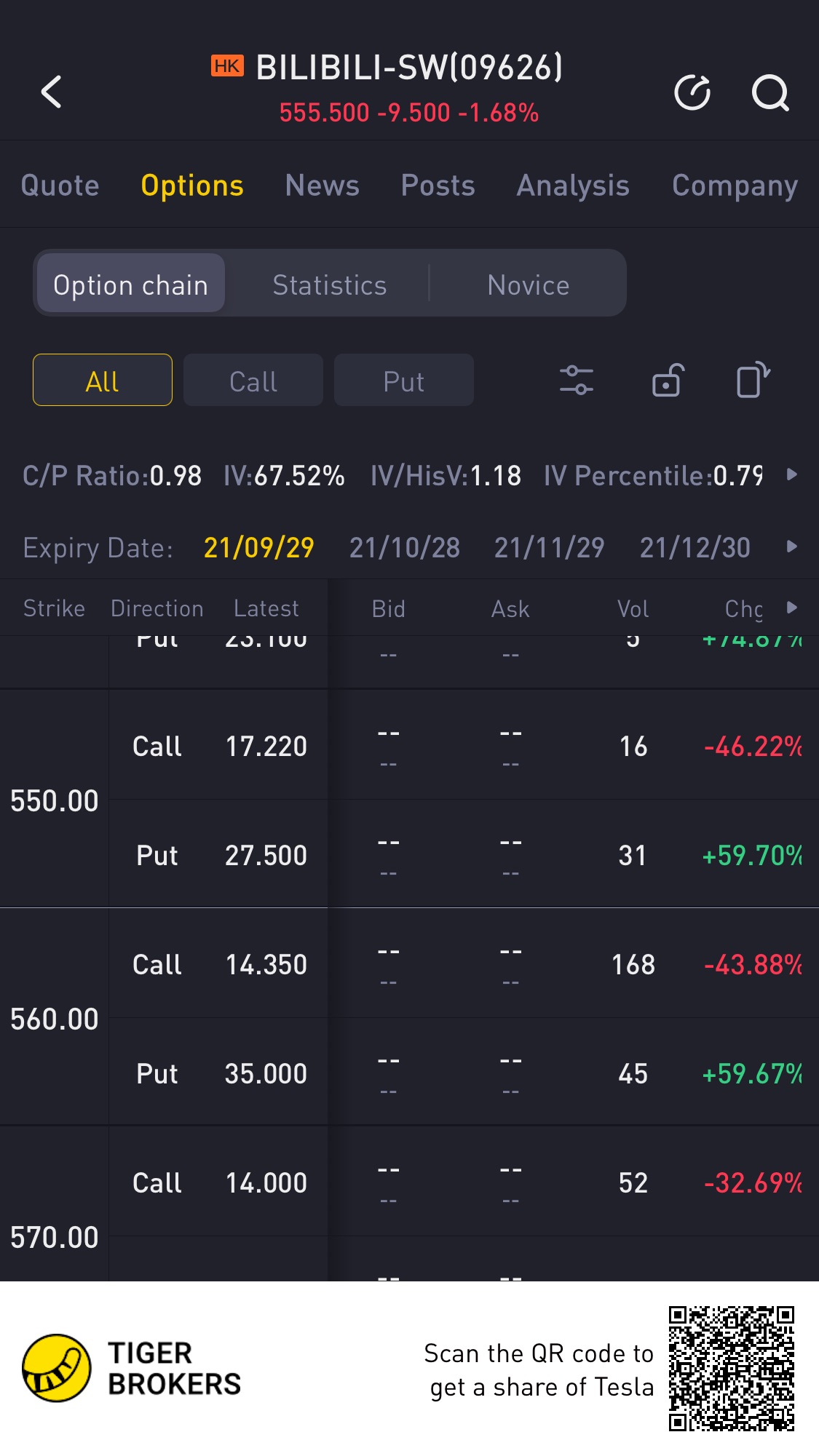Tap the Tiger Brokers logo

coord(57,1368)
